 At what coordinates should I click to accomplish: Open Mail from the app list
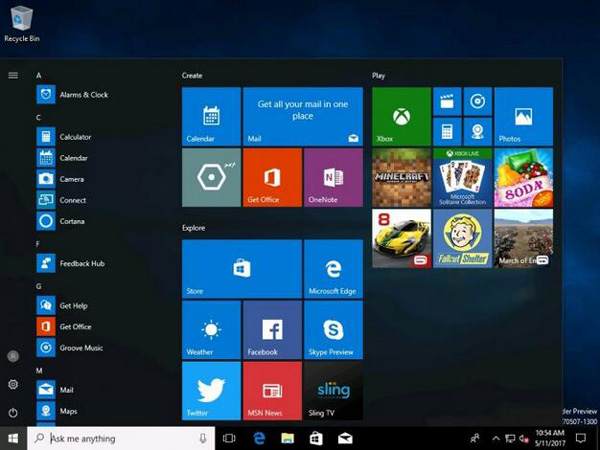[55, 390]
